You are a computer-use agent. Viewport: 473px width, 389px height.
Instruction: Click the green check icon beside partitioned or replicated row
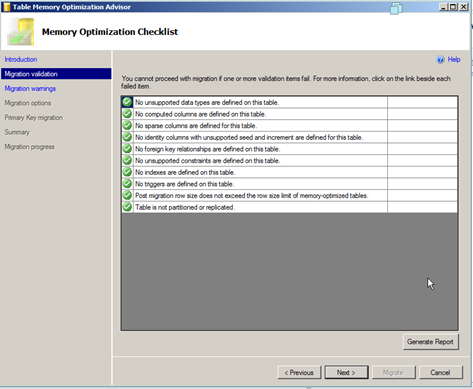[x=127, y=207]
